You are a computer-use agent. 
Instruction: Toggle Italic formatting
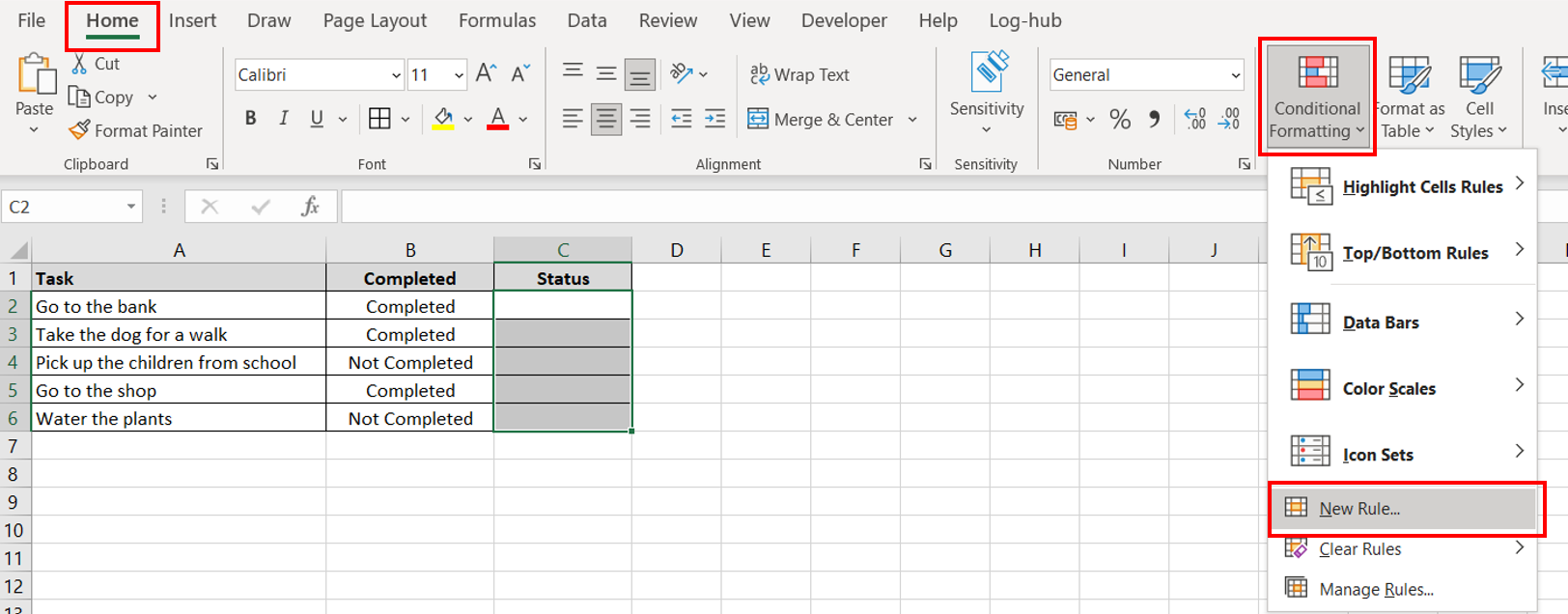pyautogui.click(x=284, y=119)
